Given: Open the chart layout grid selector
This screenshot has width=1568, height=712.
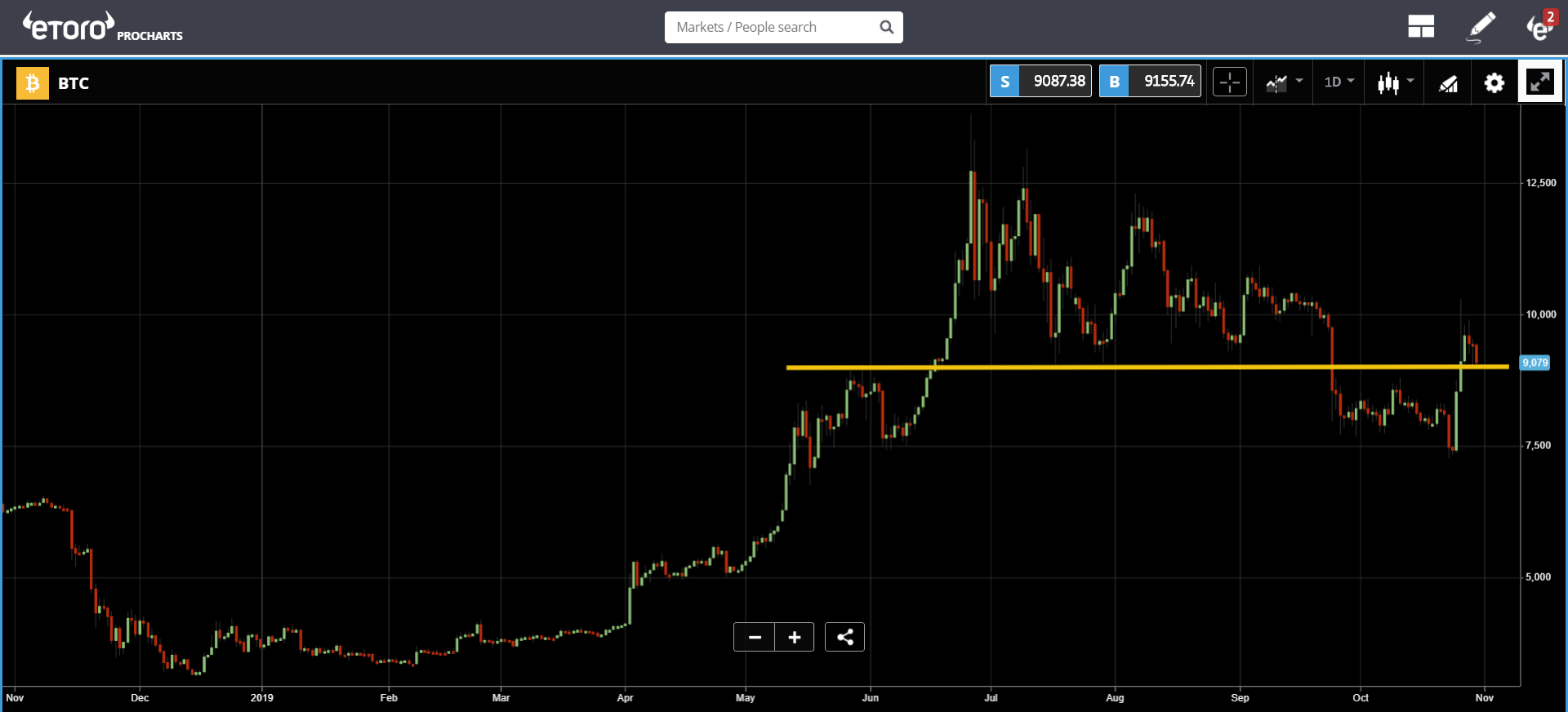Looking at the screenshot, I should pos(1420,27).
